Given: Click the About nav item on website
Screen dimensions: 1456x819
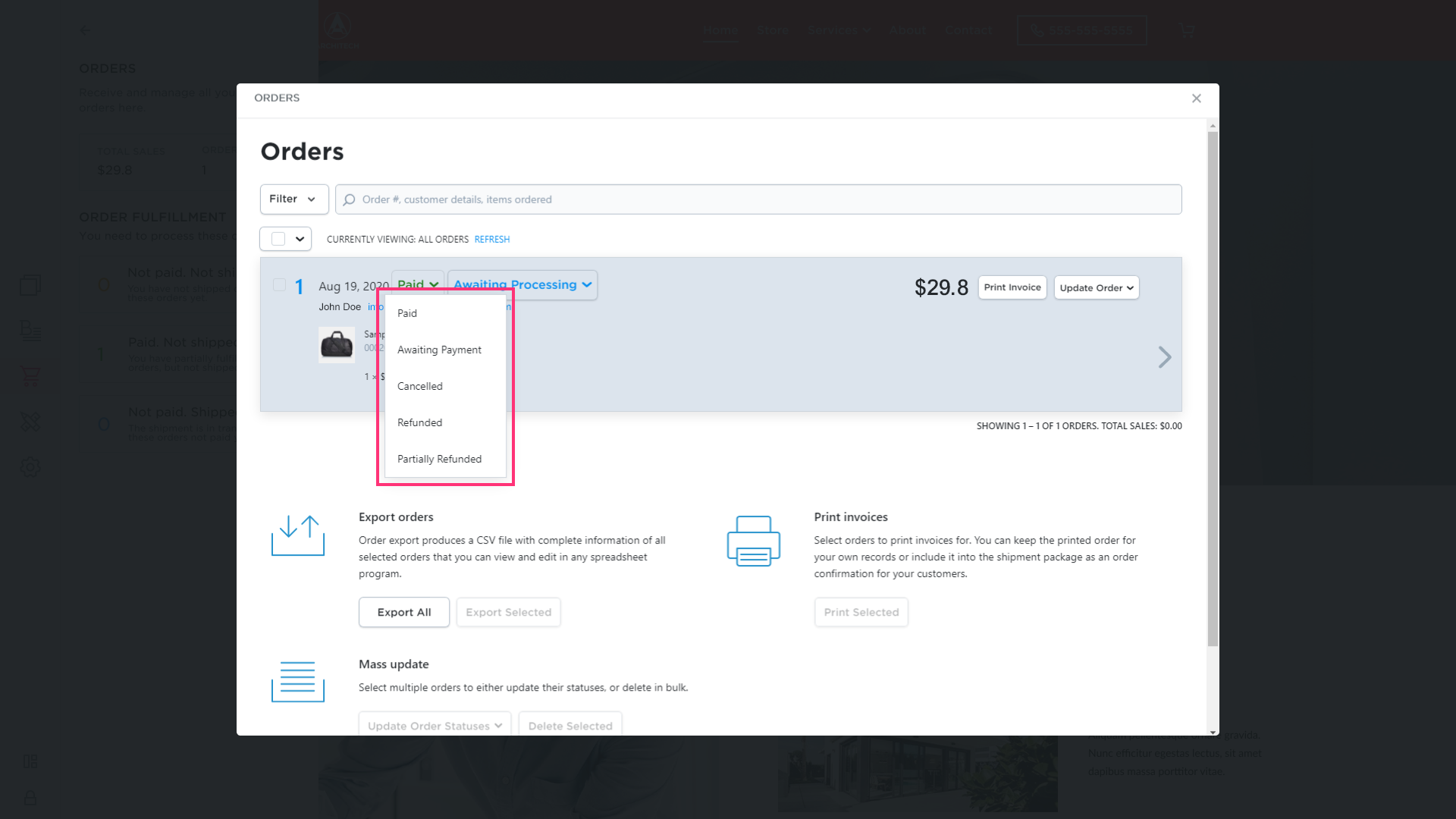Looking at the screenshot, I should tap(908, 30).
